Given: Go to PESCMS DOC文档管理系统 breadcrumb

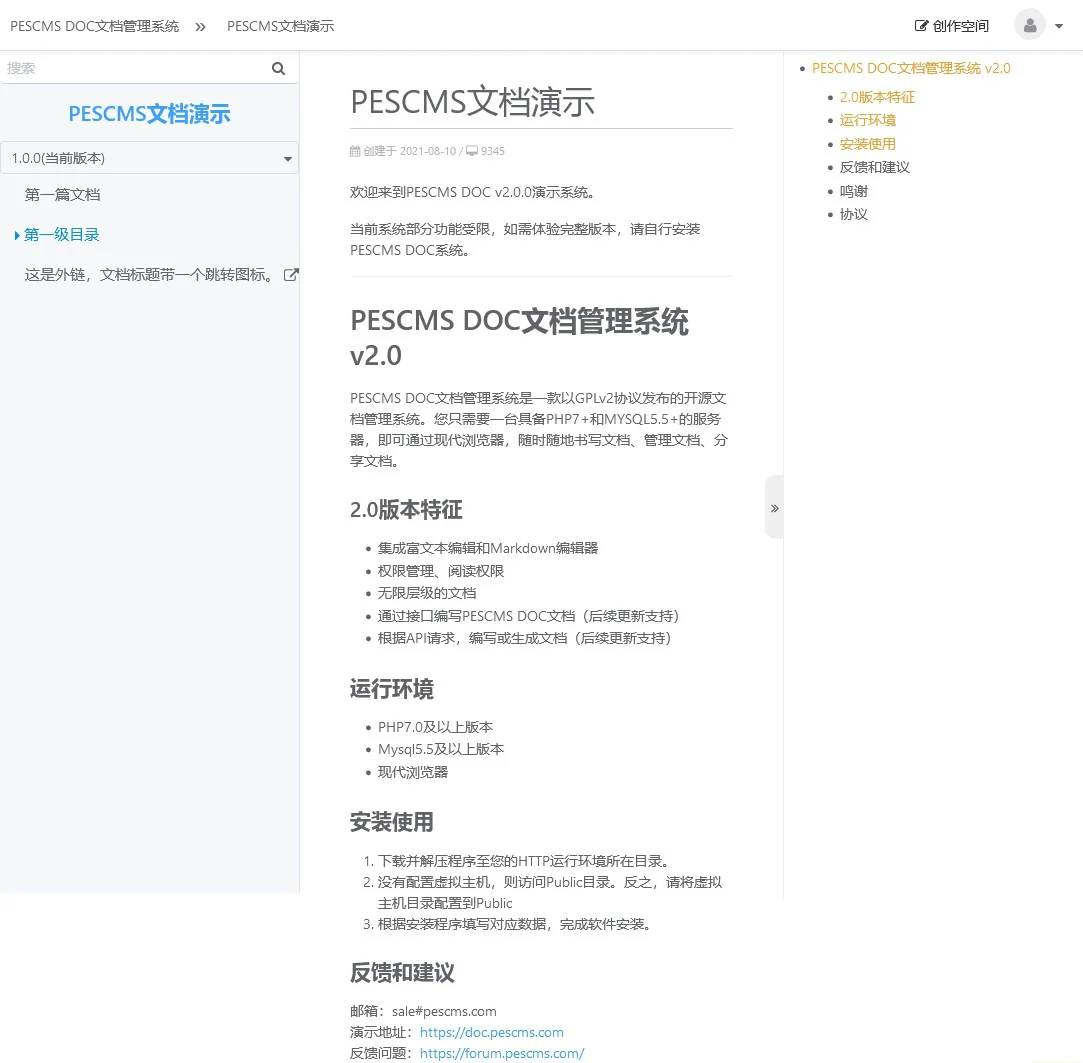Looking at the screenshot, I should click(95, 26).
